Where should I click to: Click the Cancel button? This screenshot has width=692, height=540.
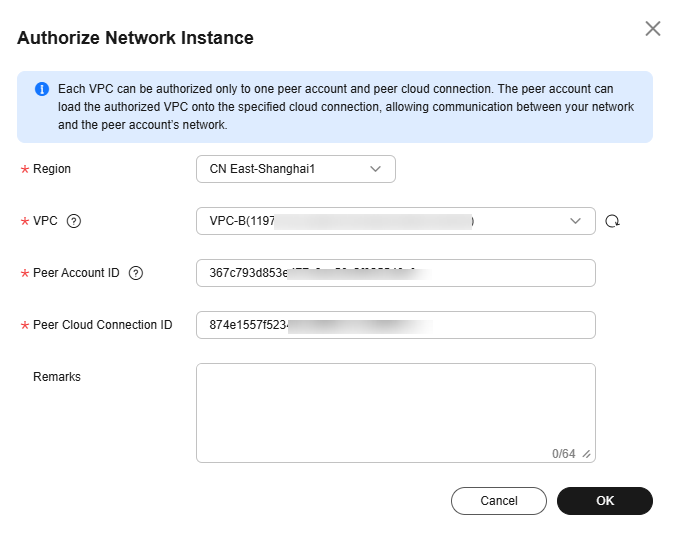499,501
